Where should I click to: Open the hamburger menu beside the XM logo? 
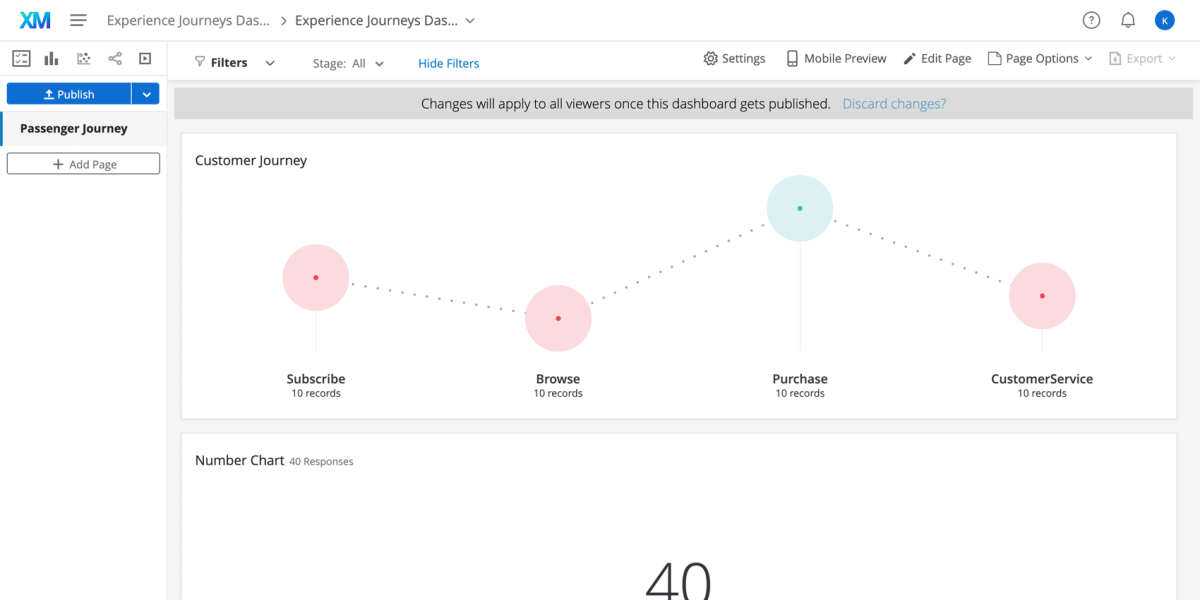78,19
